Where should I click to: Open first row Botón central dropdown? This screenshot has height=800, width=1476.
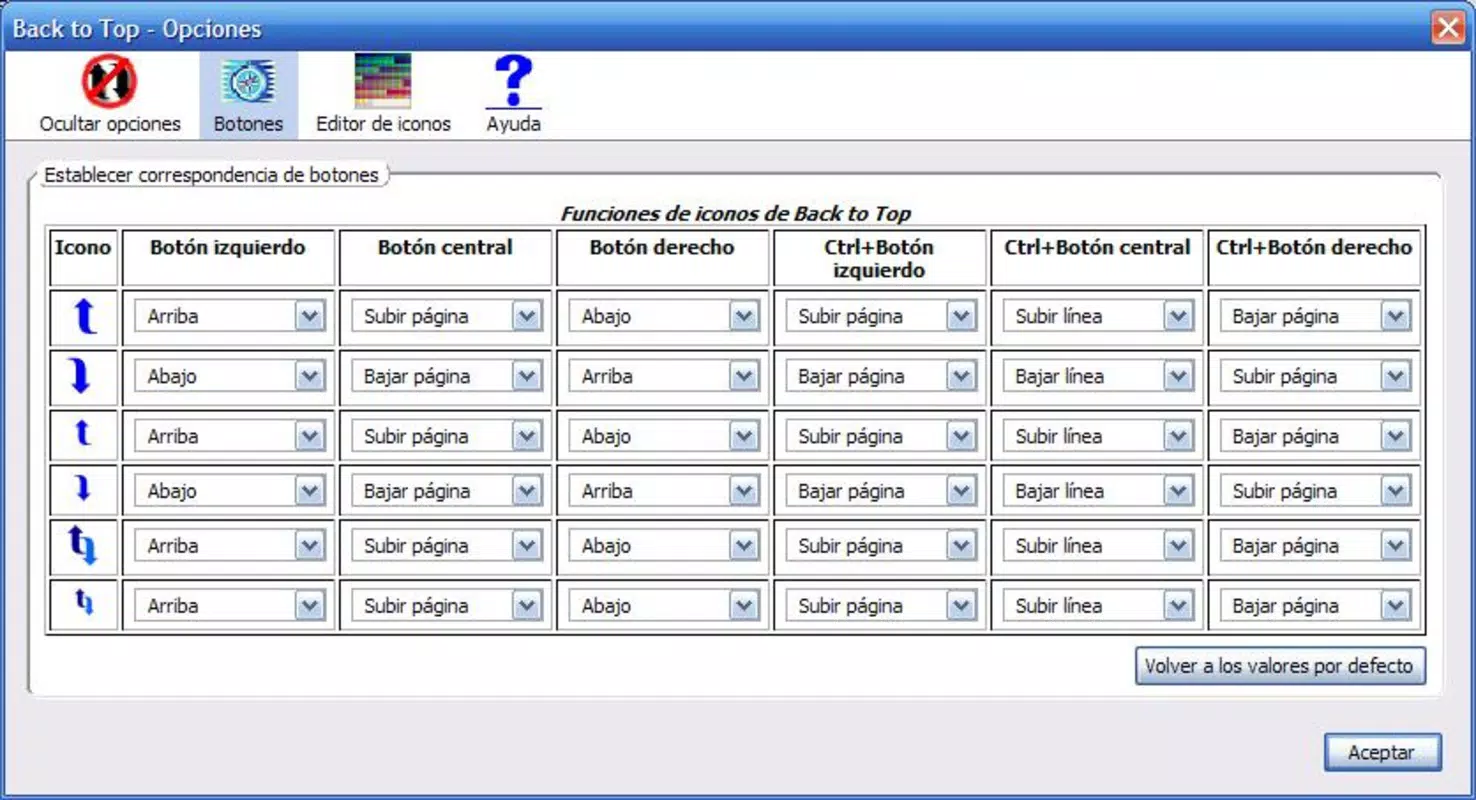(x=446, y=317)
